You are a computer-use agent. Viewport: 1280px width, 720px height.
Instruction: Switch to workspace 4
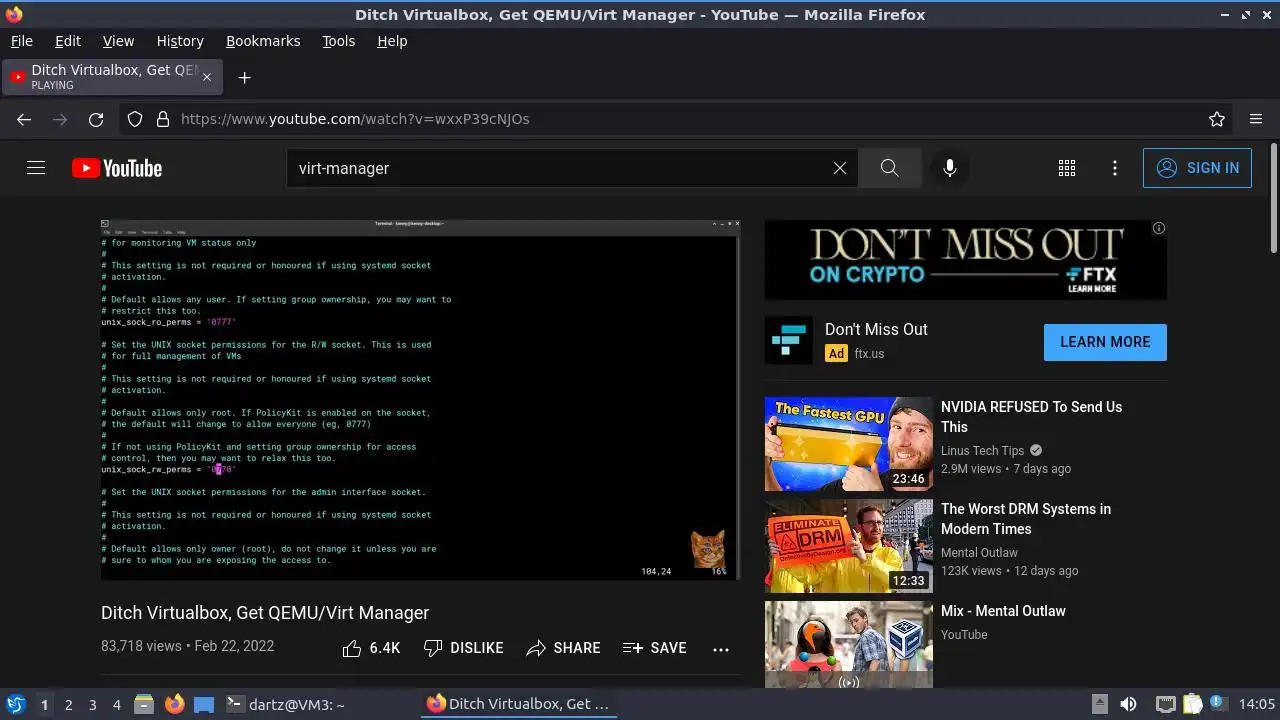116,705
